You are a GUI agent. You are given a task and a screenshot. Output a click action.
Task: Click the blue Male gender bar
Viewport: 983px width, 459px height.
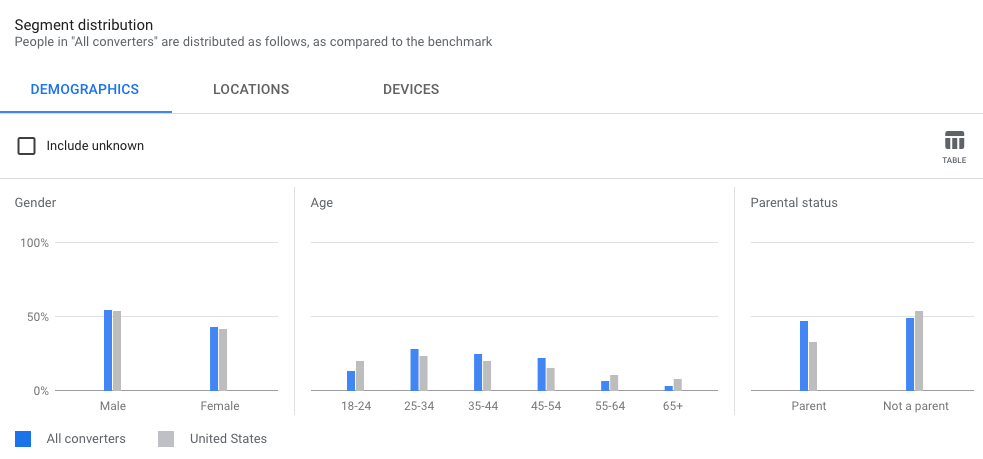tap(108, 350)
